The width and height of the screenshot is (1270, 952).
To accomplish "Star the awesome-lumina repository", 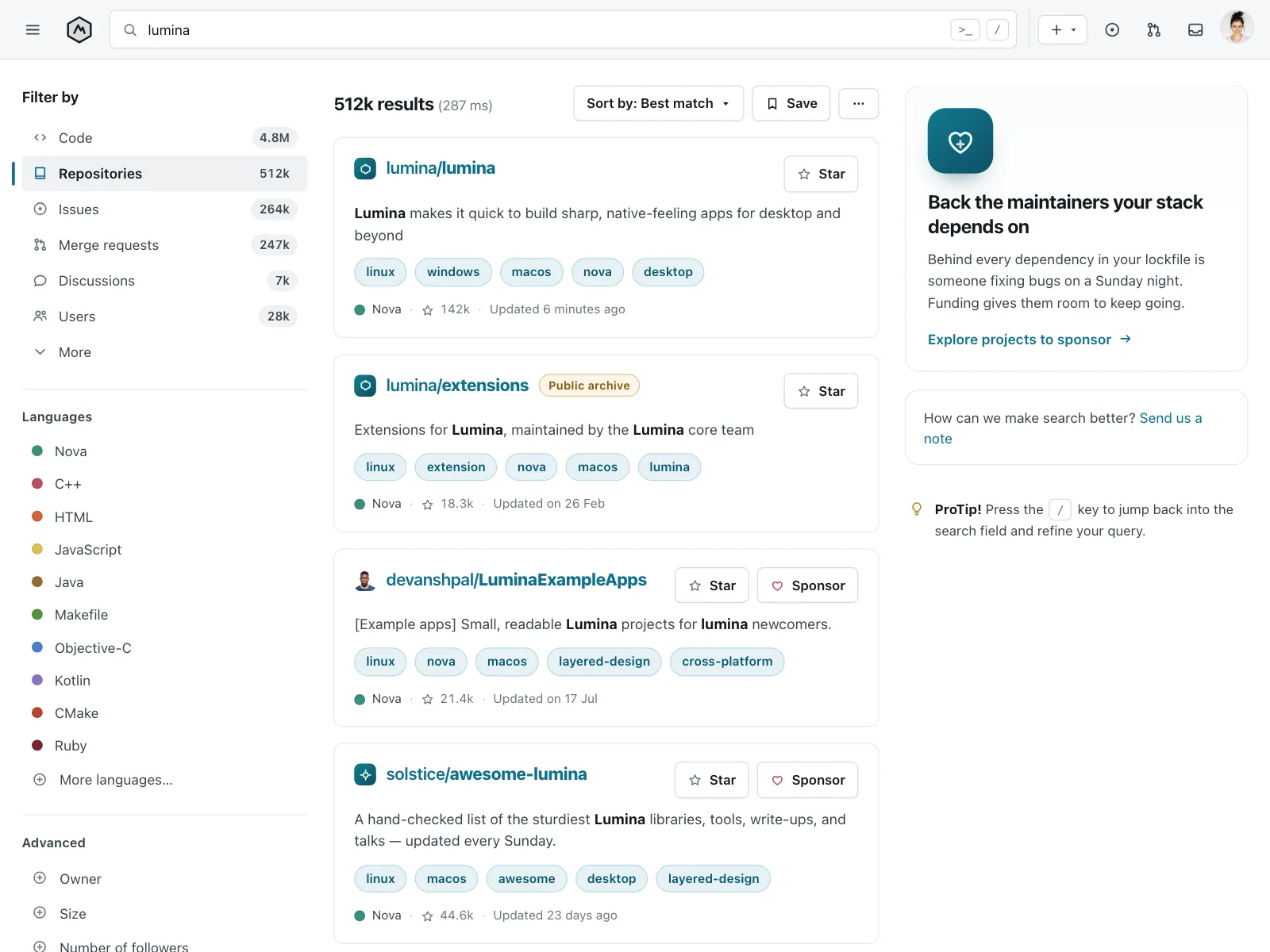I will [x=712, y=780].
